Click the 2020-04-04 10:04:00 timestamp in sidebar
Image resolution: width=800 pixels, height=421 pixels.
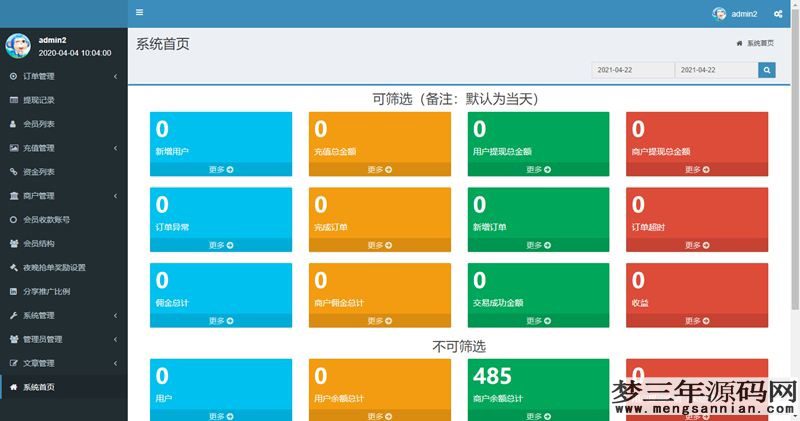[75, 53]
